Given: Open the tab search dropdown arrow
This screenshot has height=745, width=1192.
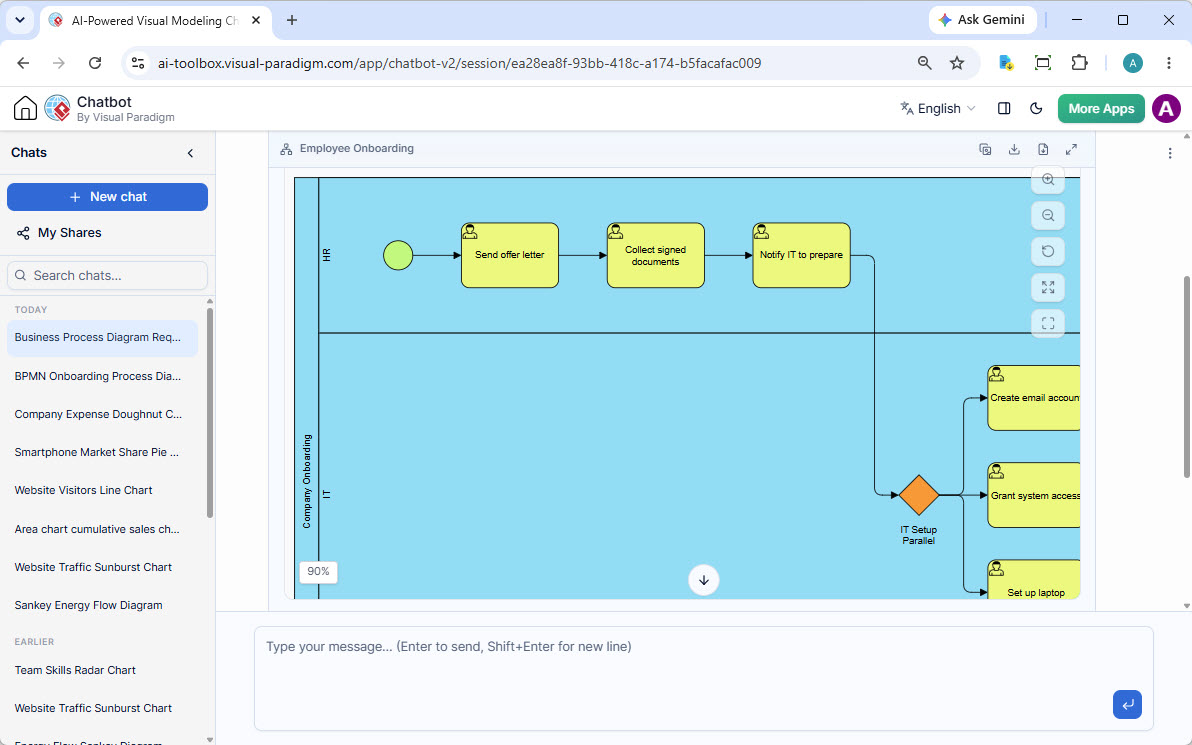Looking at the screenshot, I should click(x=20, y=21).
